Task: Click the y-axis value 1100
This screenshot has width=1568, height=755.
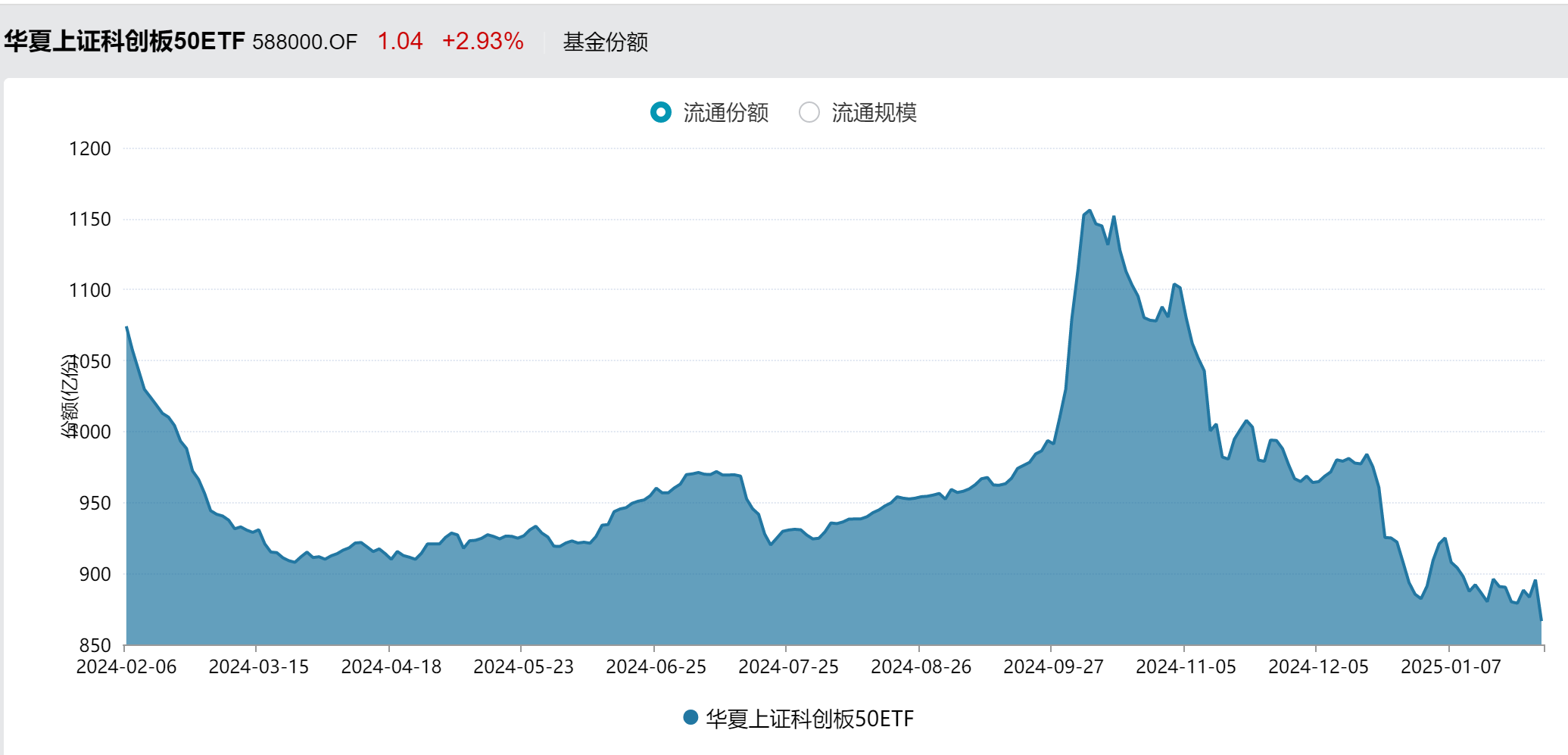Action: pos(90,290)
